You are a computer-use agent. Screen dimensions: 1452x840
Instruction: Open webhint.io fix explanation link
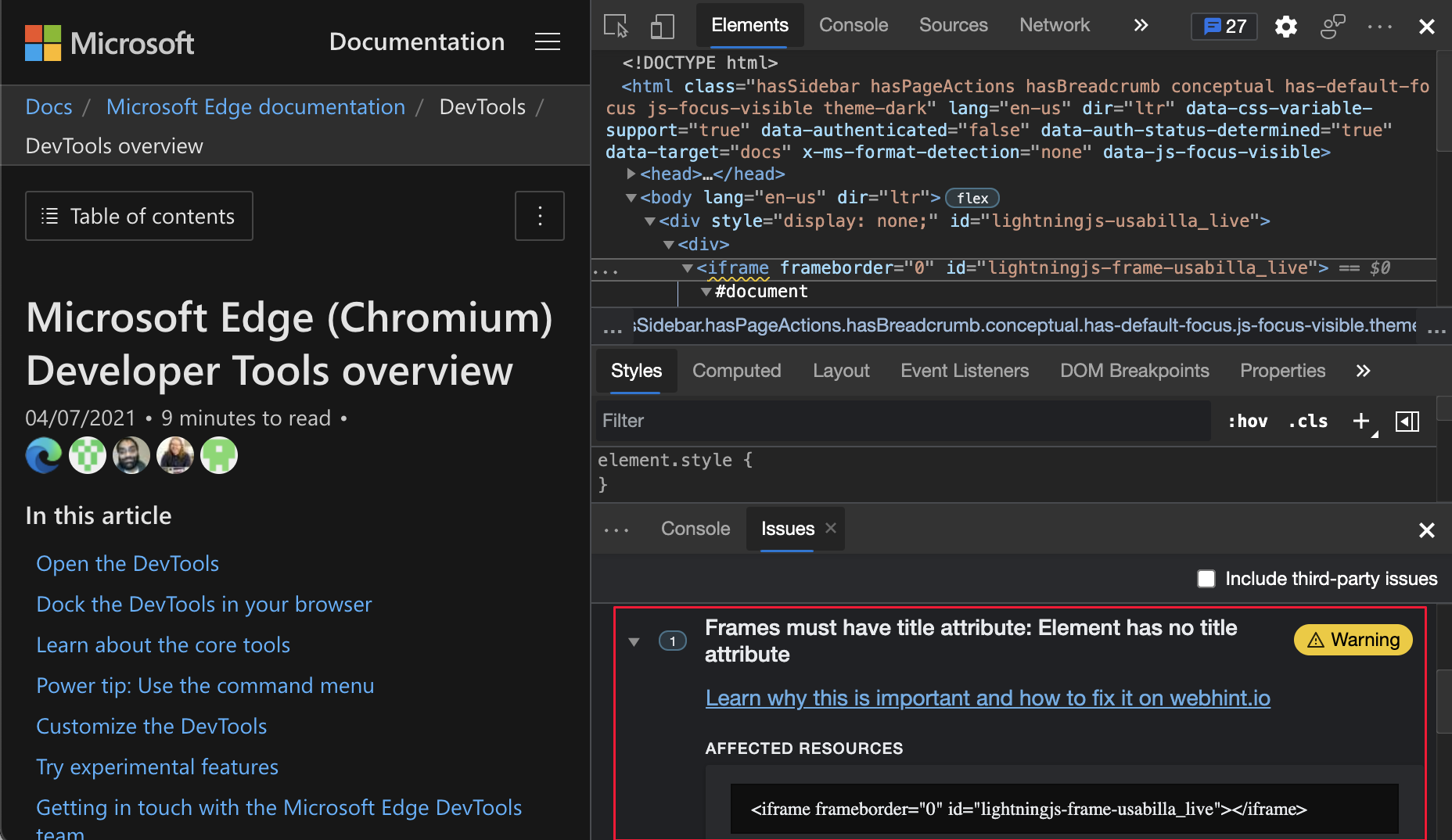[987, 698]
